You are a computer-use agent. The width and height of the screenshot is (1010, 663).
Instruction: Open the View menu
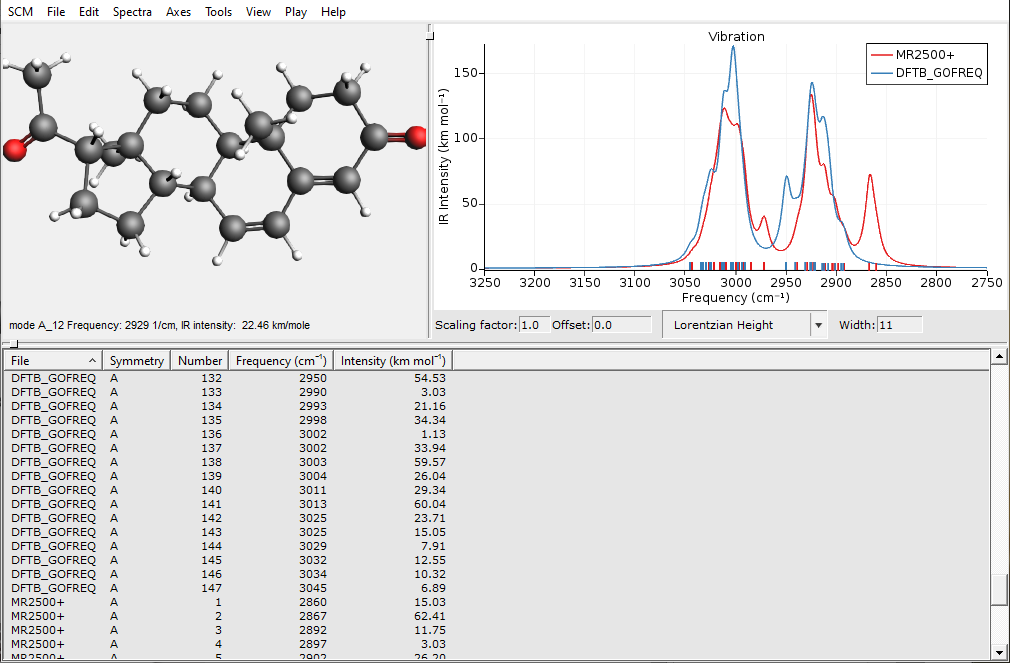pos(258,12)
